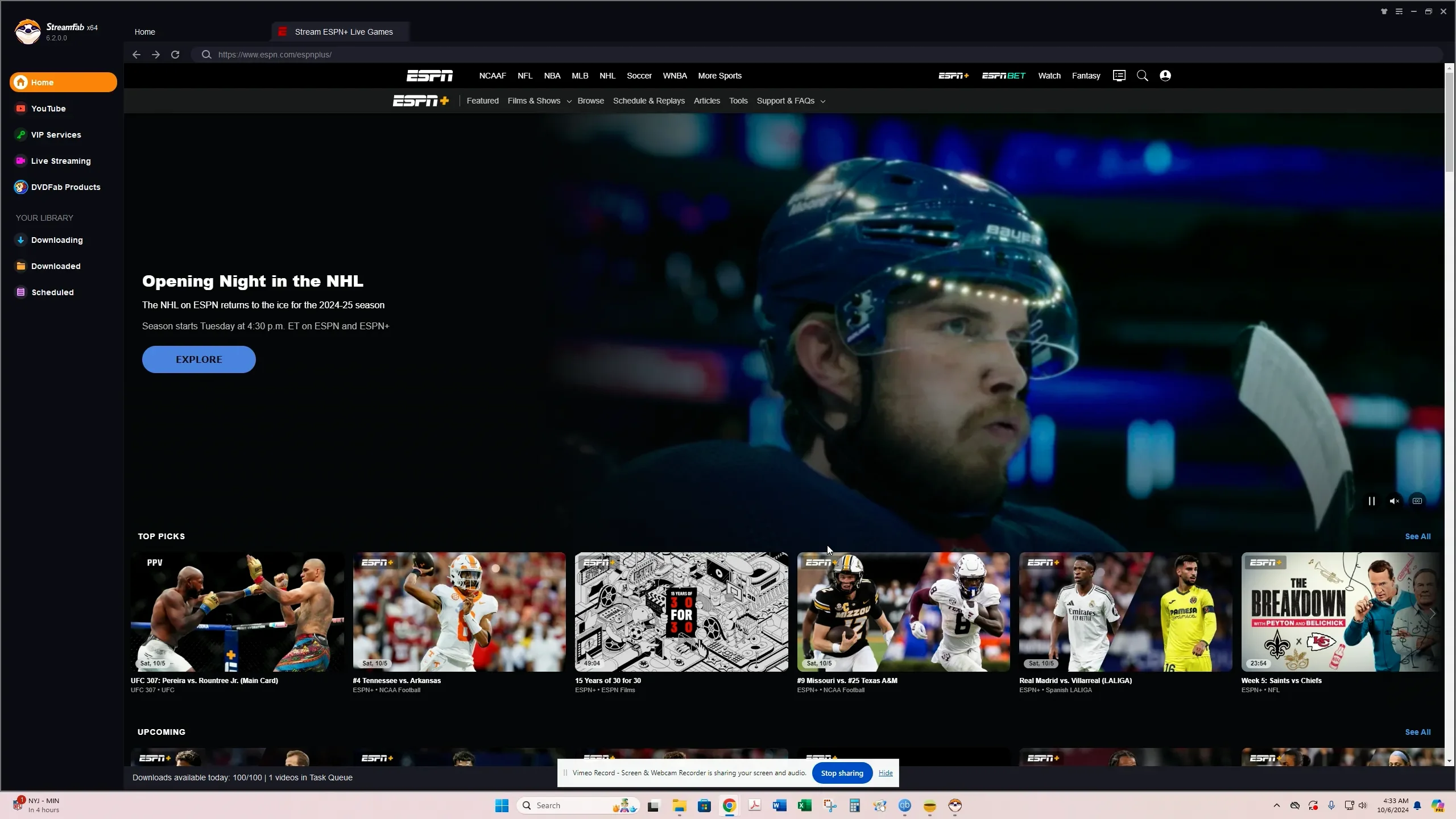Click the ESPN+ sub-navigation logo
The width and height of the screenshot is (1456, 819).
[x=421, y=101]
